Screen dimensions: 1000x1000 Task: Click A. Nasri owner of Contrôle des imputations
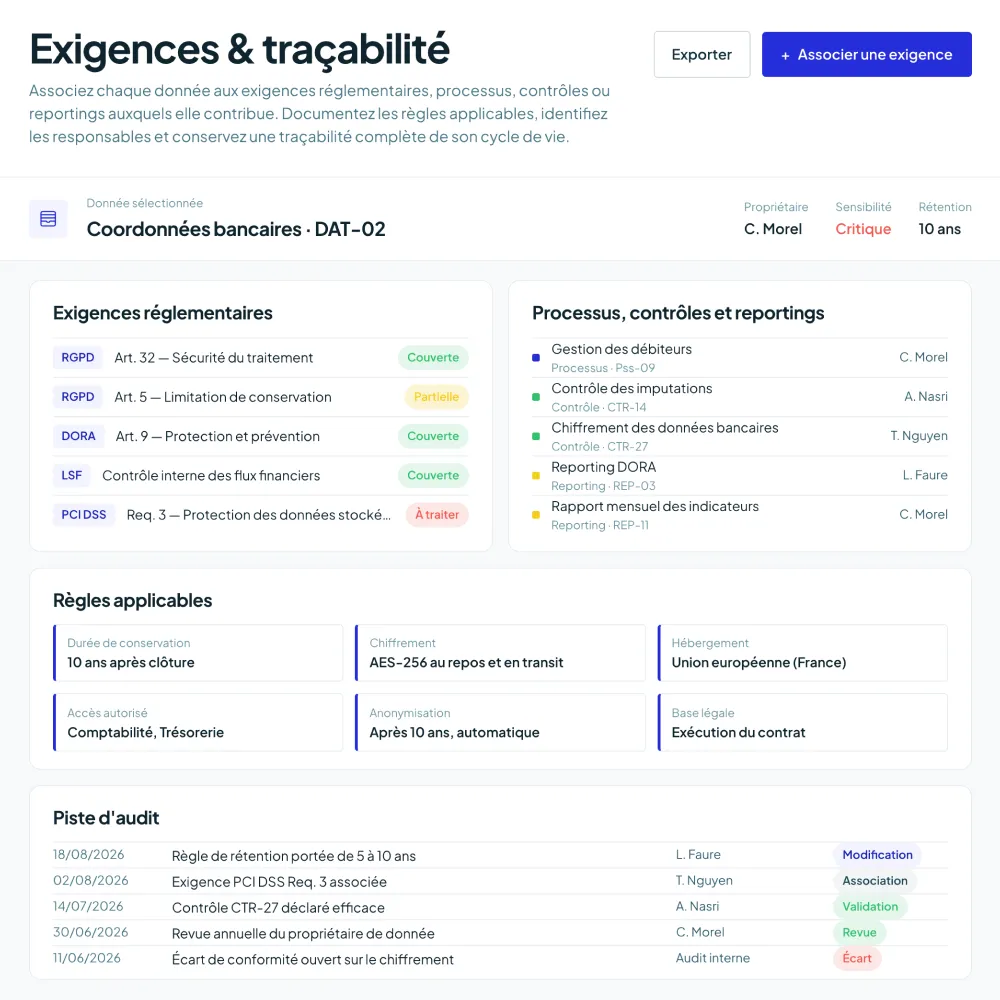click(x=925, y=397)
